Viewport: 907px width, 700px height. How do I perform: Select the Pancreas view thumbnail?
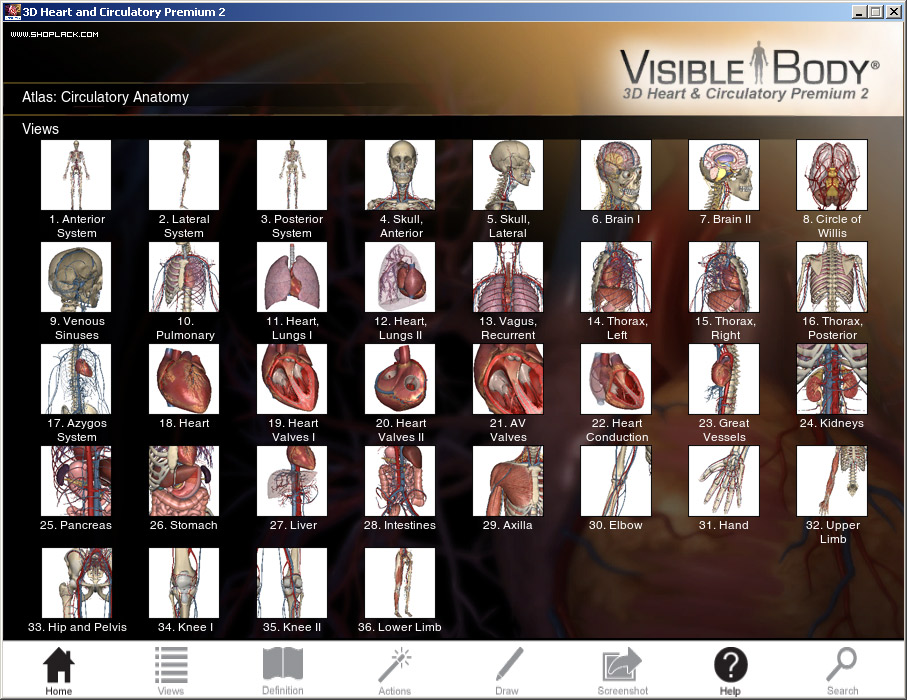click(x=76, y=481)
